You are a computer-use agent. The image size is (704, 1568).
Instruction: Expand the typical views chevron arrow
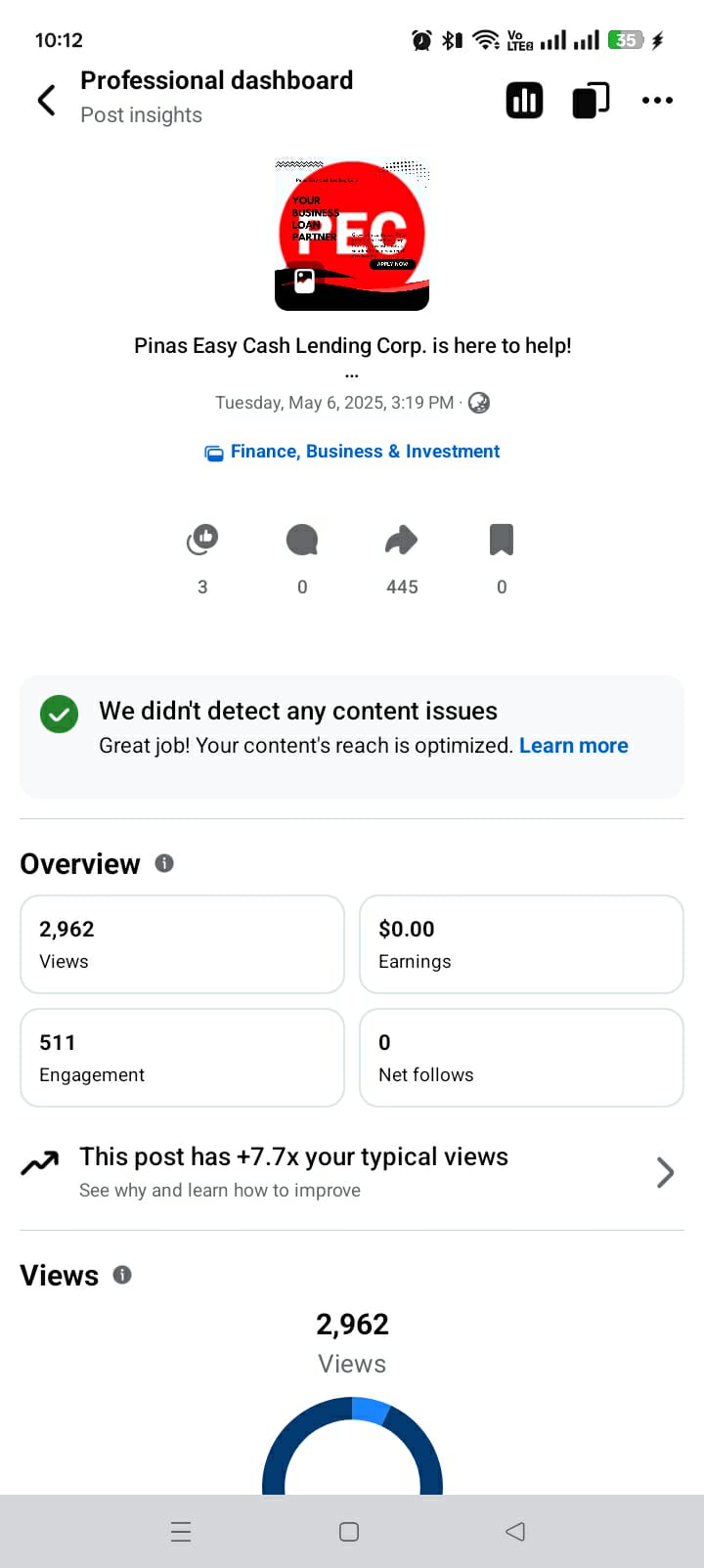(x=665, y=1172)
